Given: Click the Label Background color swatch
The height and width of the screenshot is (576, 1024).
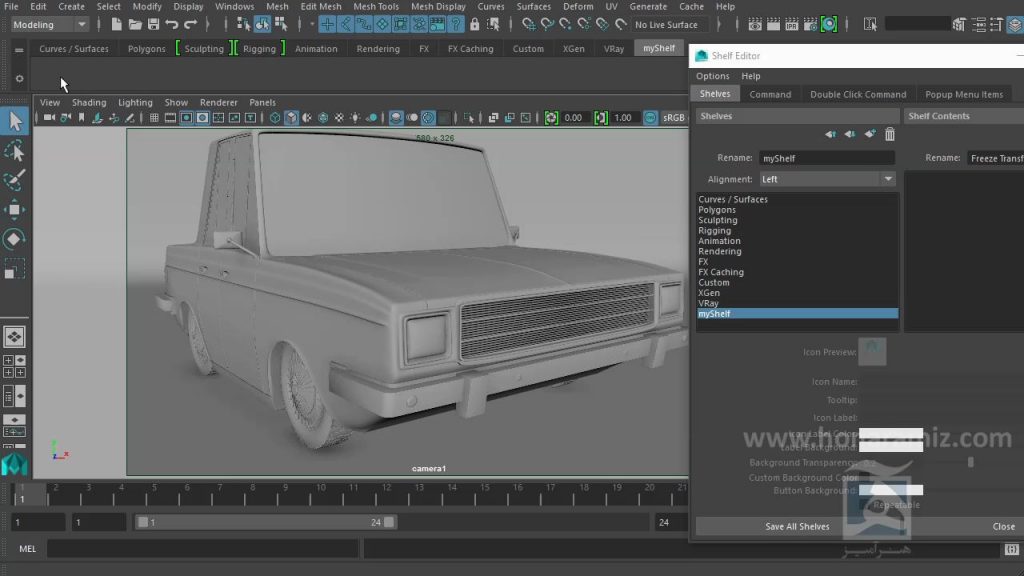Looking at the screenshot, I should click(891, 447).
